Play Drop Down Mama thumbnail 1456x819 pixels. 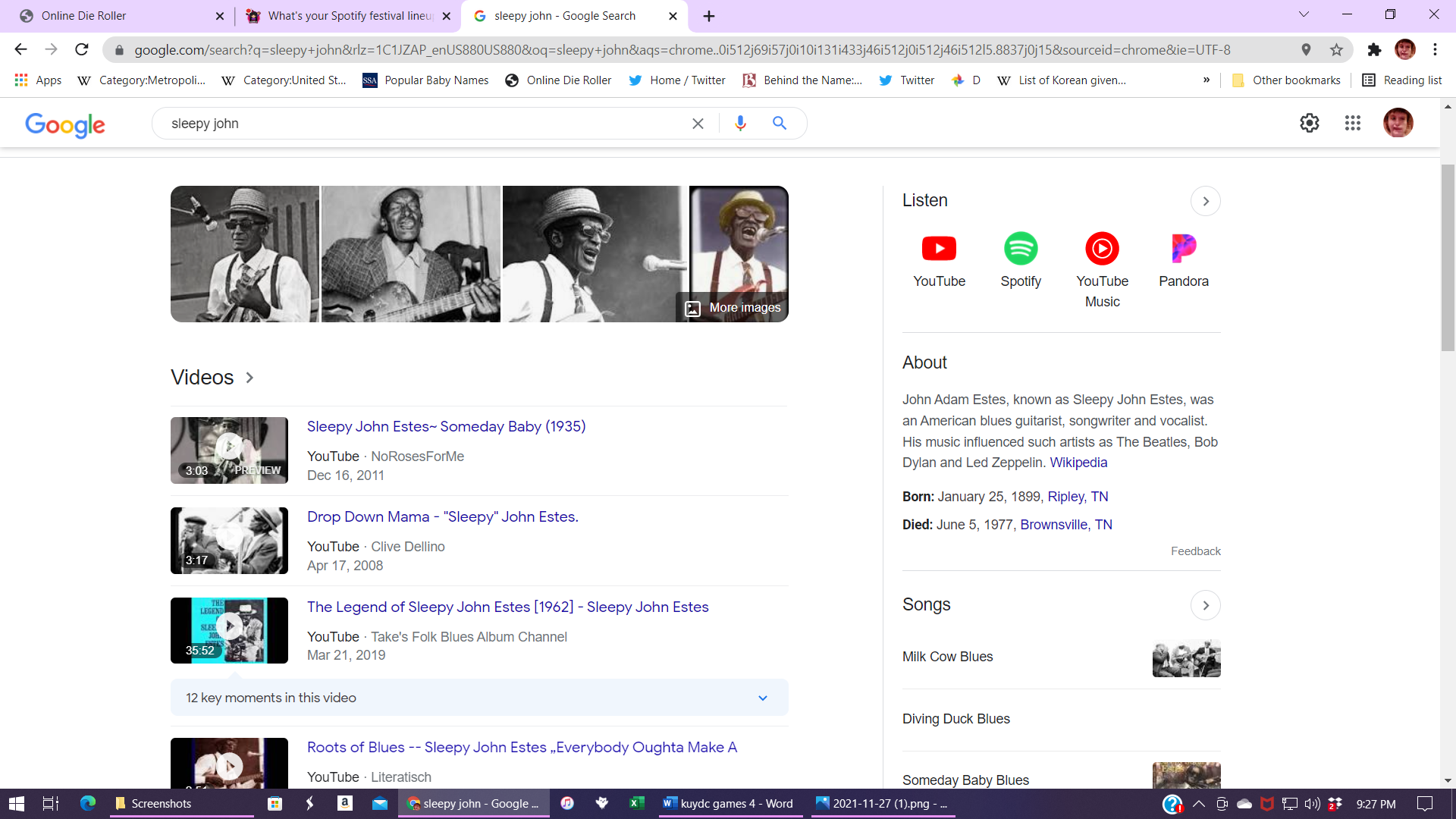tap(229, 541)
